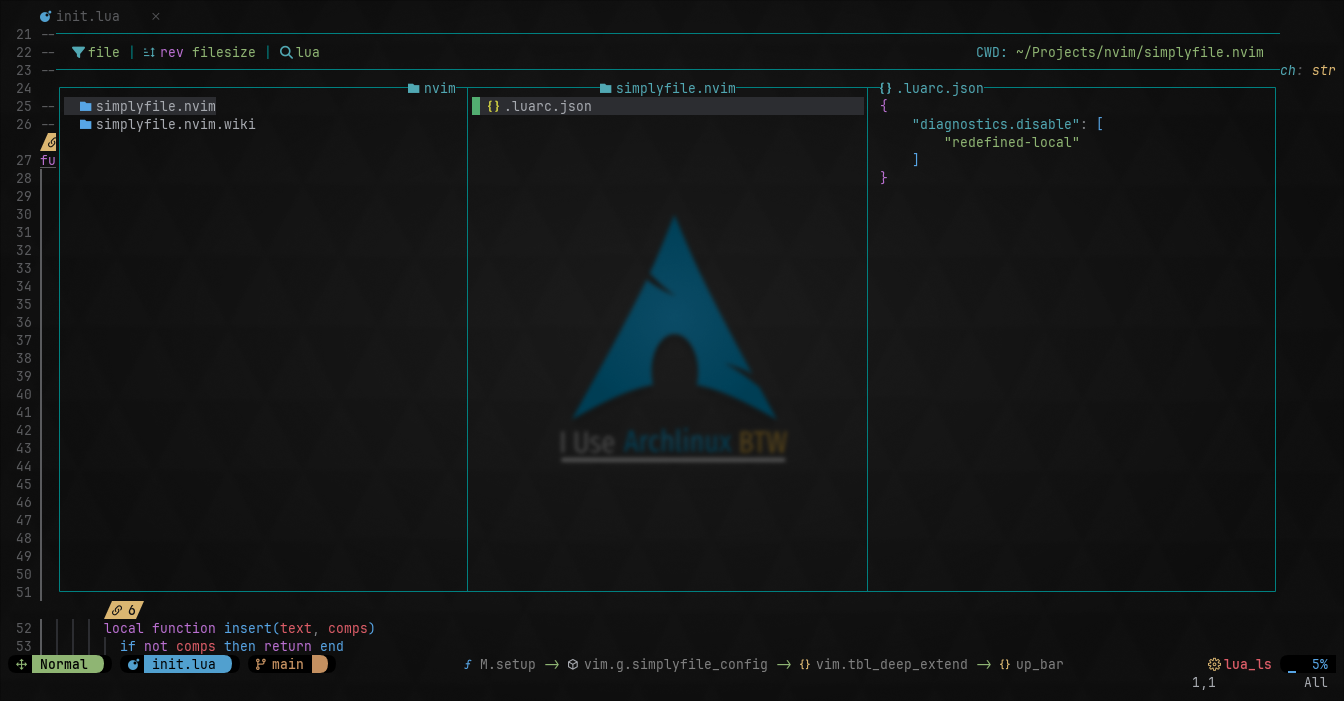1344x701 pixels.
Task: Click the green selection marker beside .luarc.json
Action: (476, 106)
